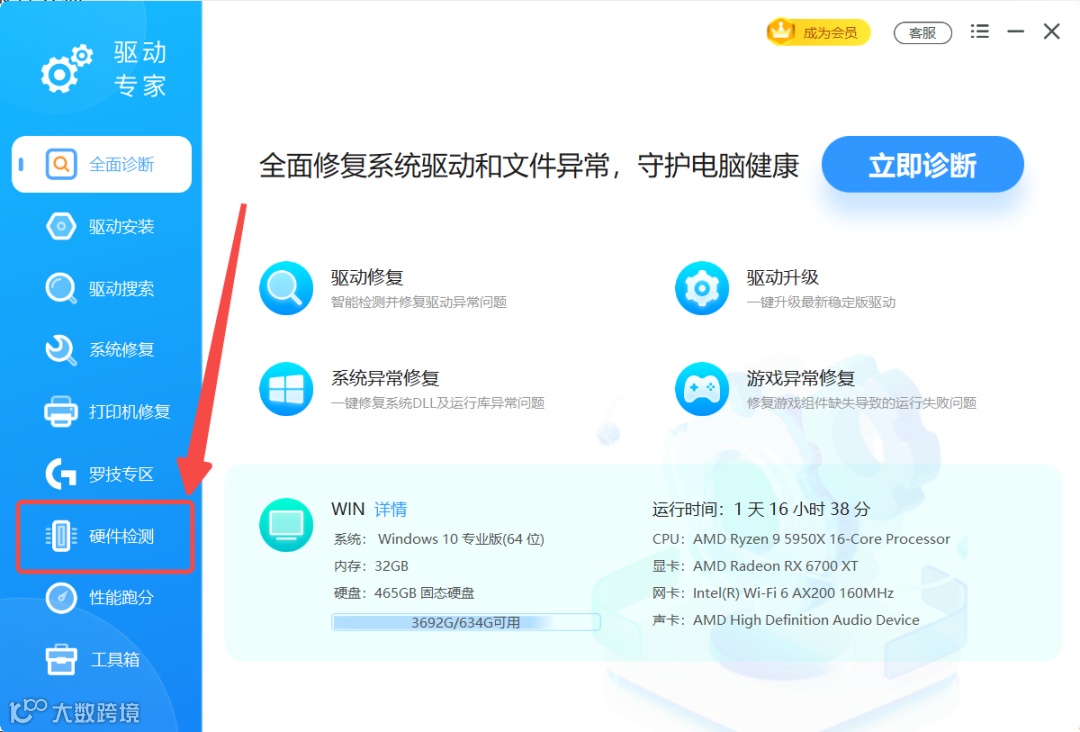
Task: Click the green computer monitor icon
Action: [286, 525]
